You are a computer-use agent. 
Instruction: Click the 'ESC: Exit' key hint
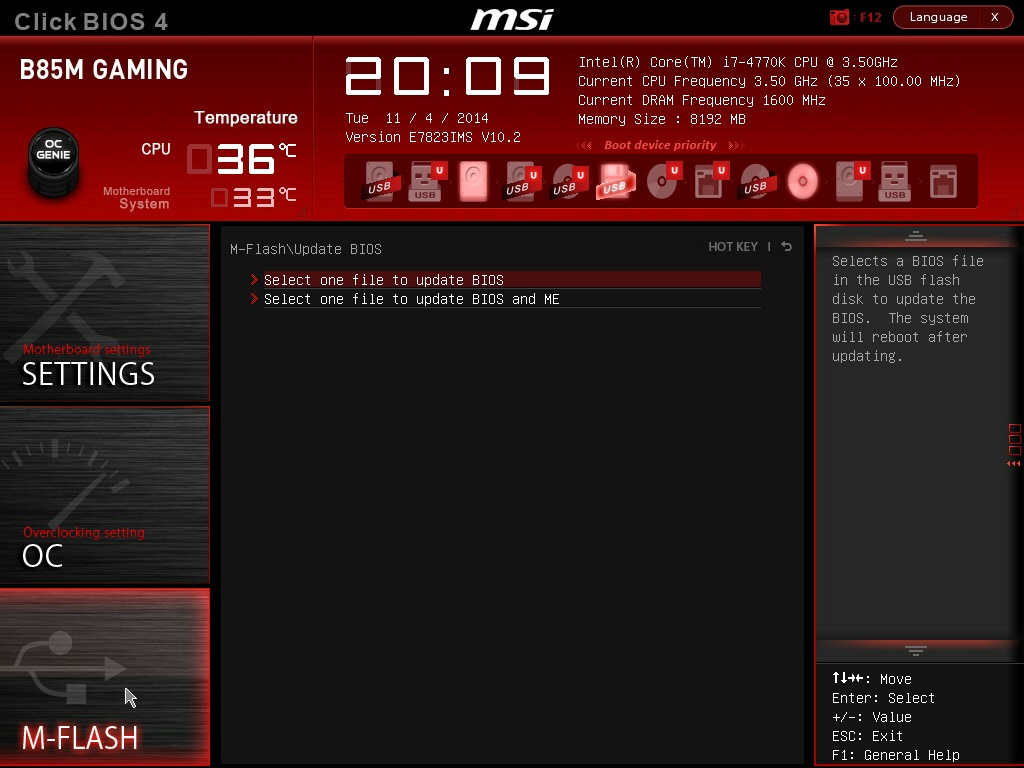tap(867, 736)
